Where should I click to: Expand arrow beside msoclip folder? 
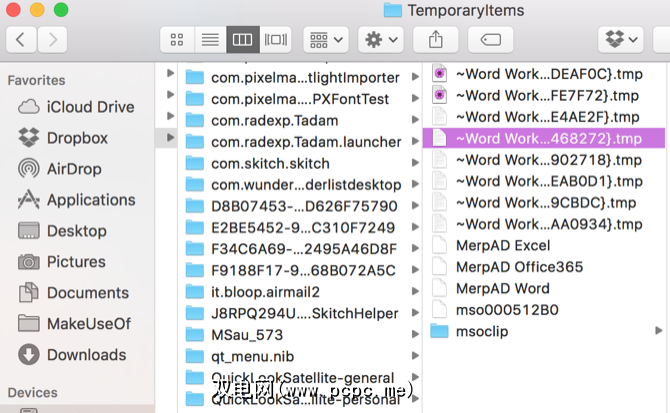tap(658, 331)
